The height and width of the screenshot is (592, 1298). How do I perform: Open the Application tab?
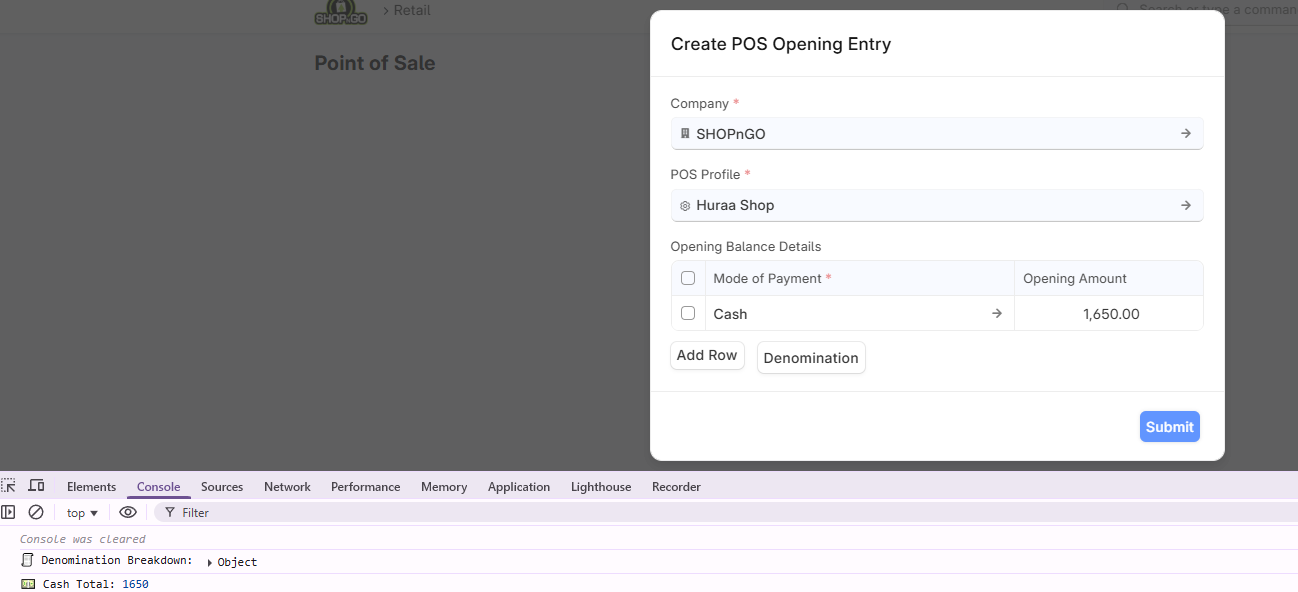[x=519, y=487]
